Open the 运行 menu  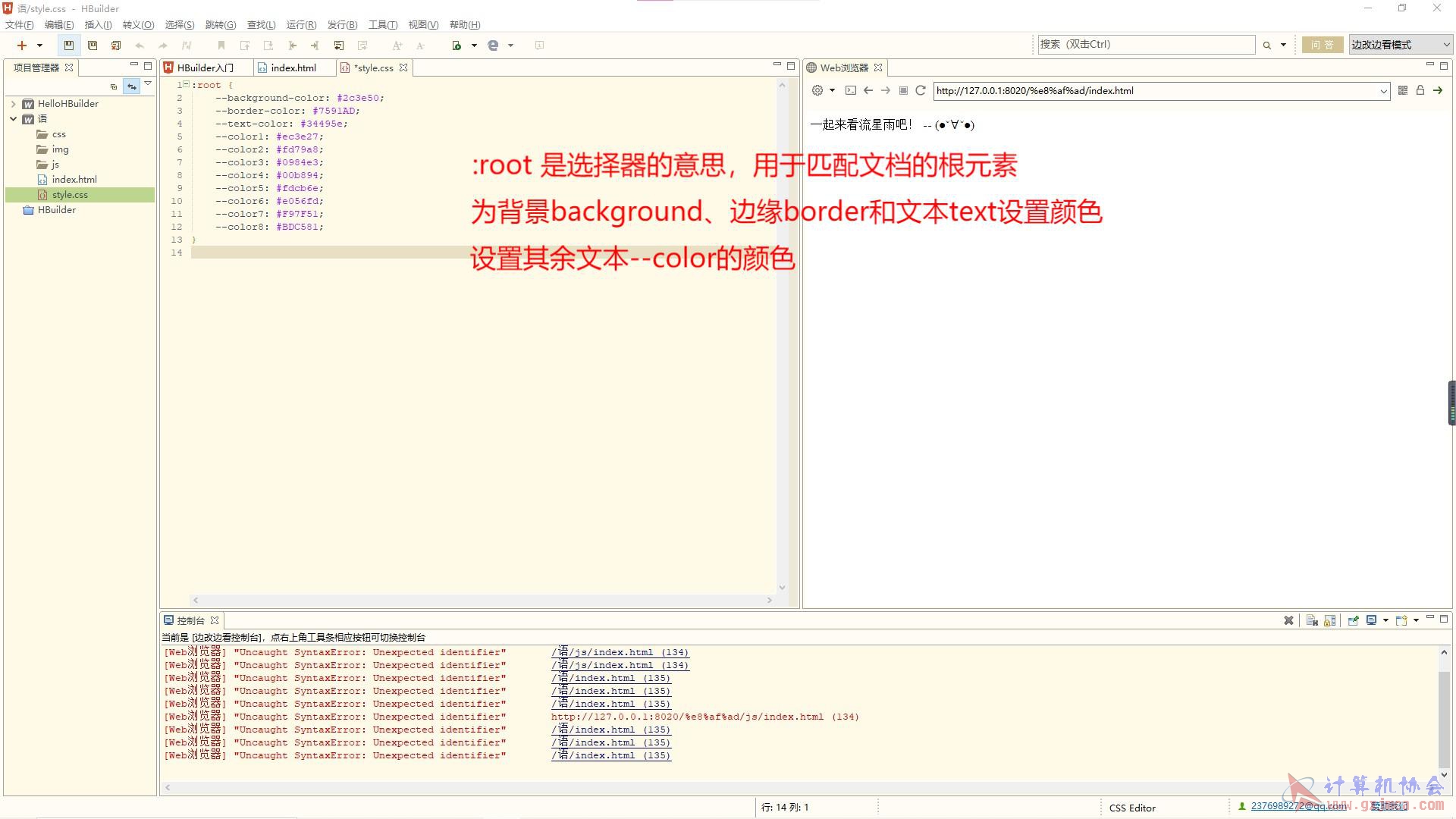301,25
